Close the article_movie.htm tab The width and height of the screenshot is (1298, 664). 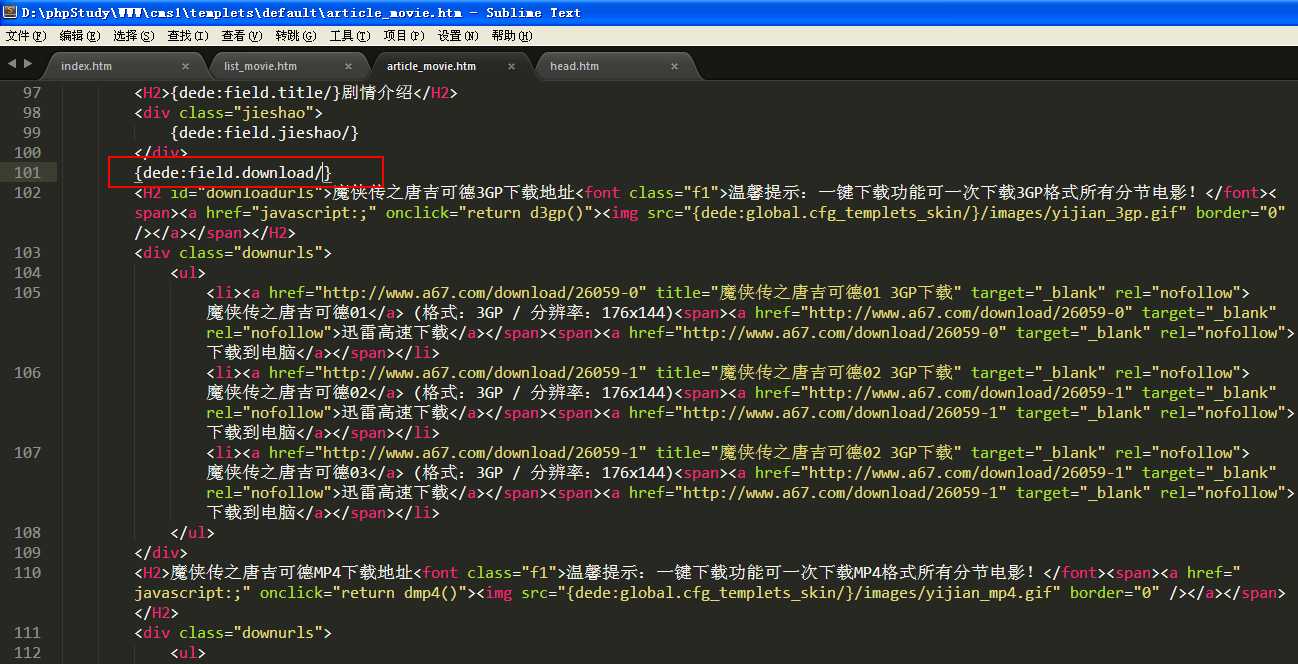(x=511, y=66)
